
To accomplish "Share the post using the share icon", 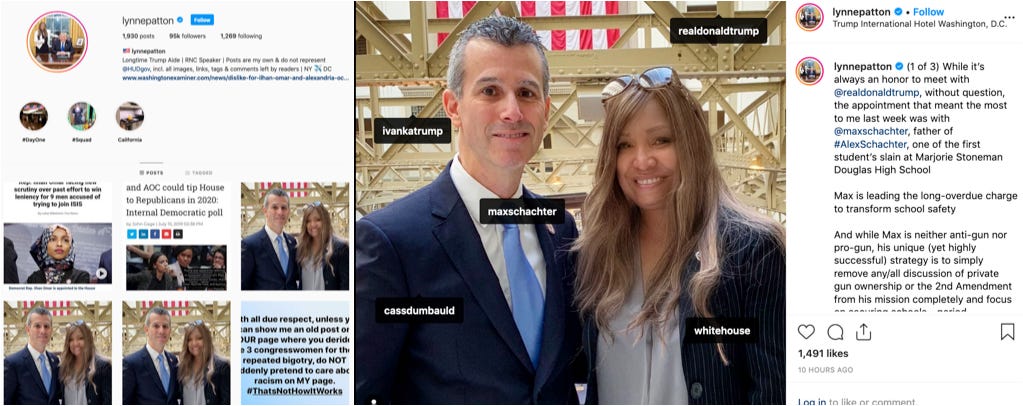I will 863,332.
